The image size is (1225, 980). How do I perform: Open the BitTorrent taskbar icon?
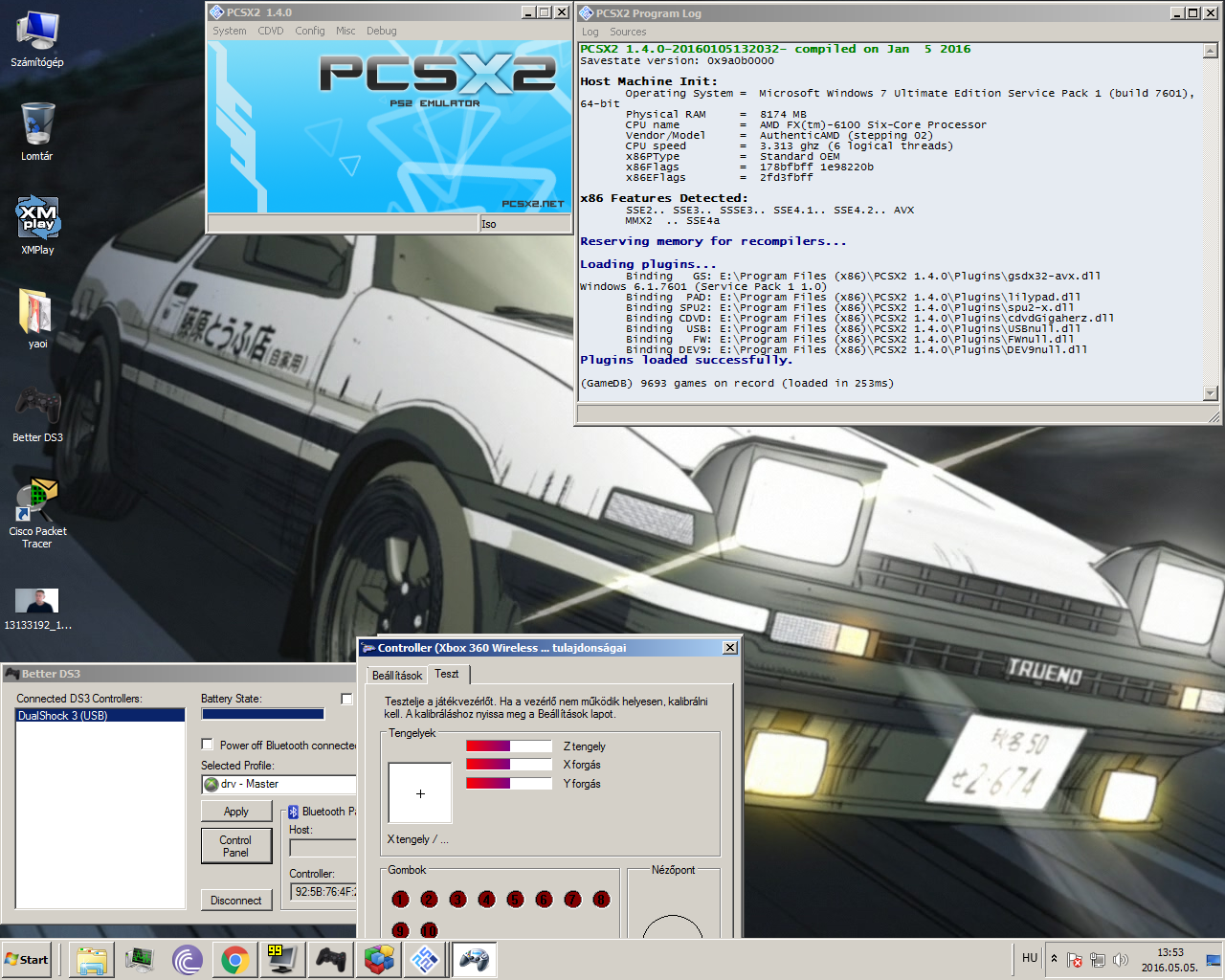click(188, 959)
